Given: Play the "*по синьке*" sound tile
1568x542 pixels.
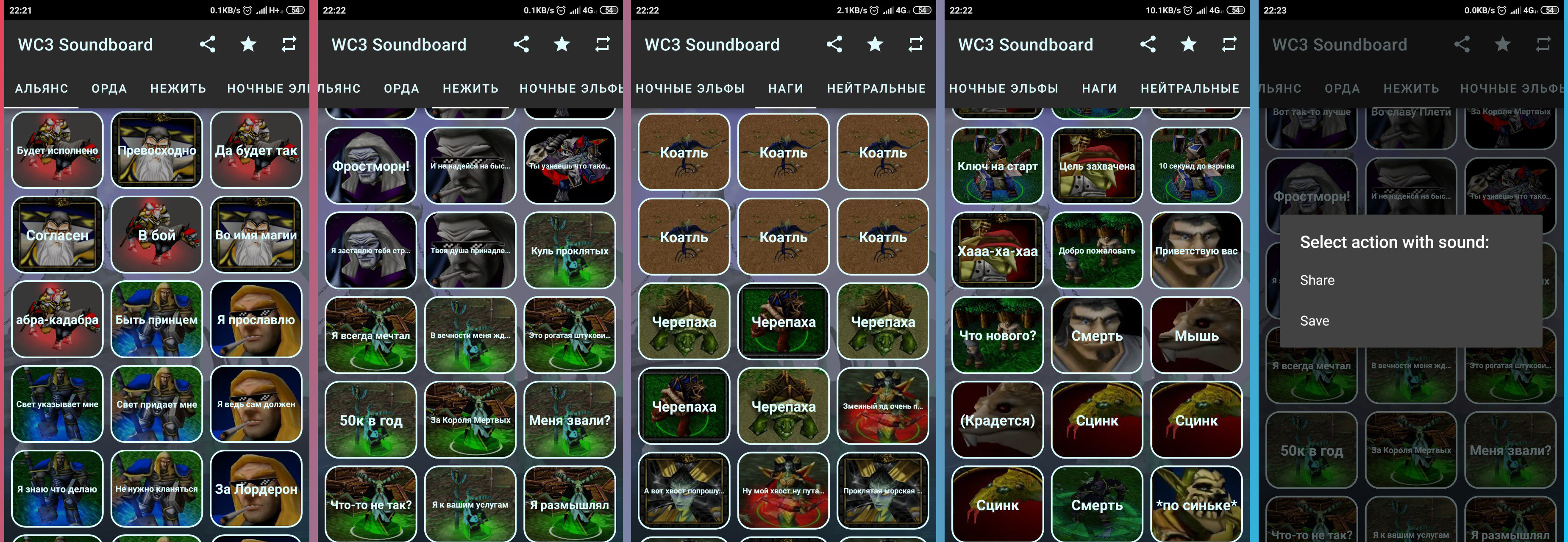Looking at the screenshot, I should click(1196, 504).
